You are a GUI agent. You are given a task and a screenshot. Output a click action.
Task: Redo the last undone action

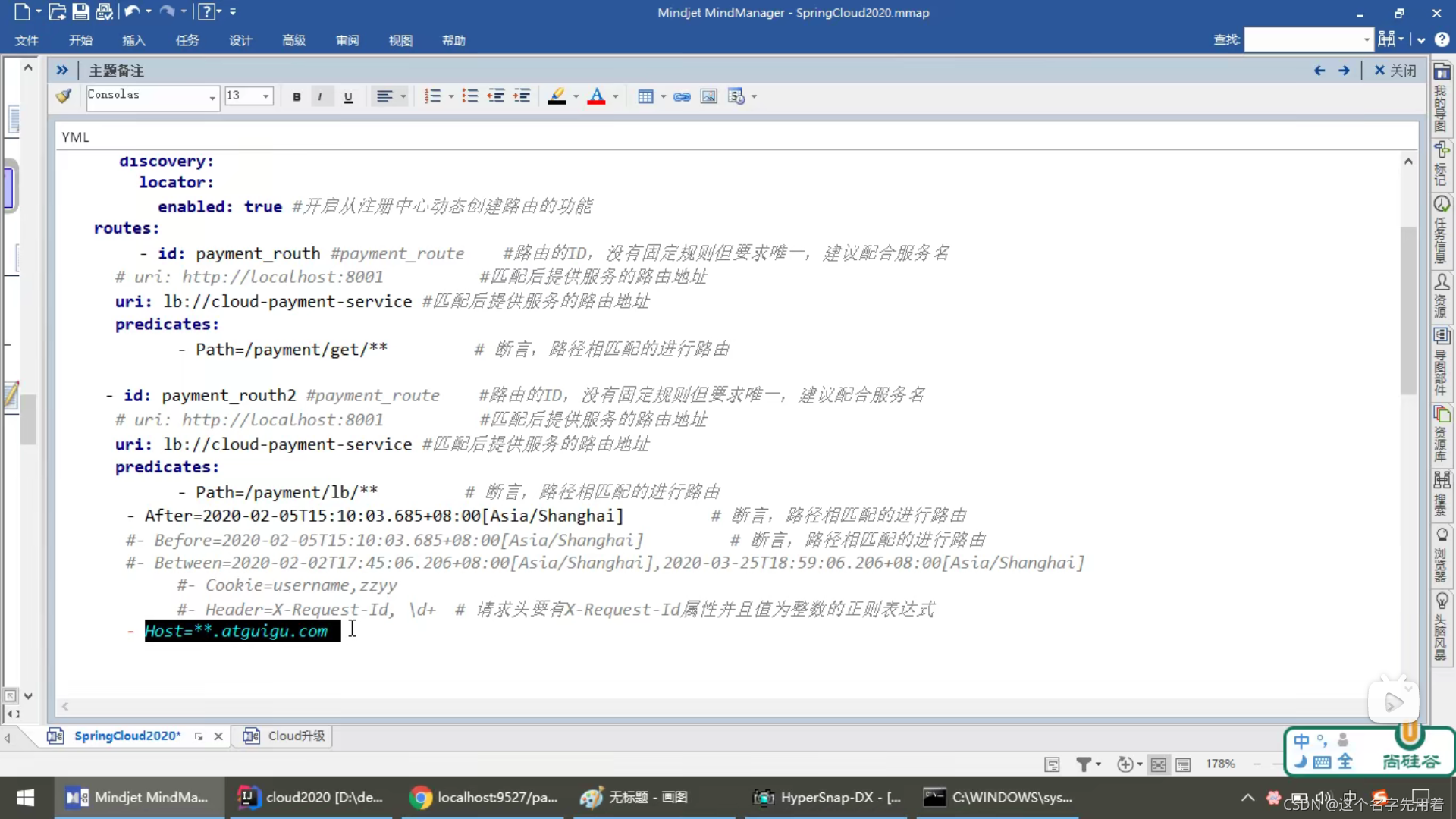click(x=167, y=12)
